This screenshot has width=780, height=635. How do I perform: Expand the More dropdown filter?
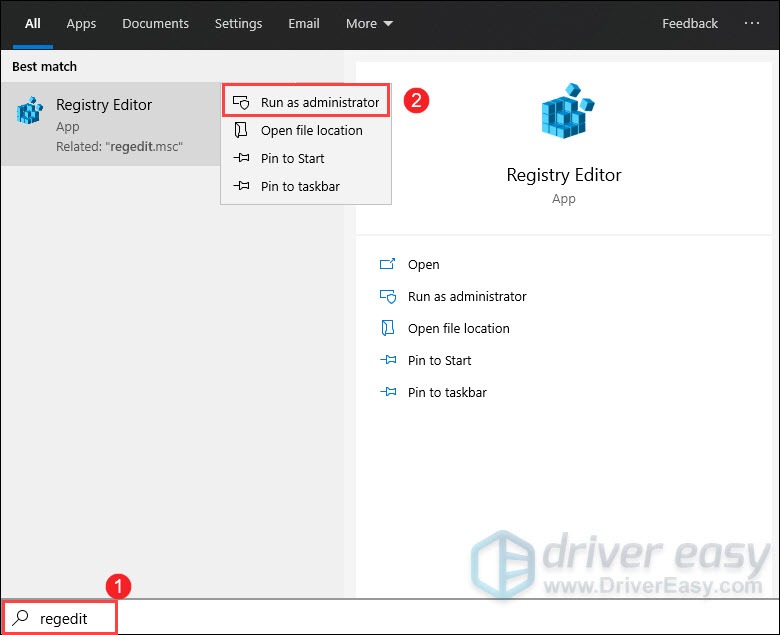(x=369, y=23)
